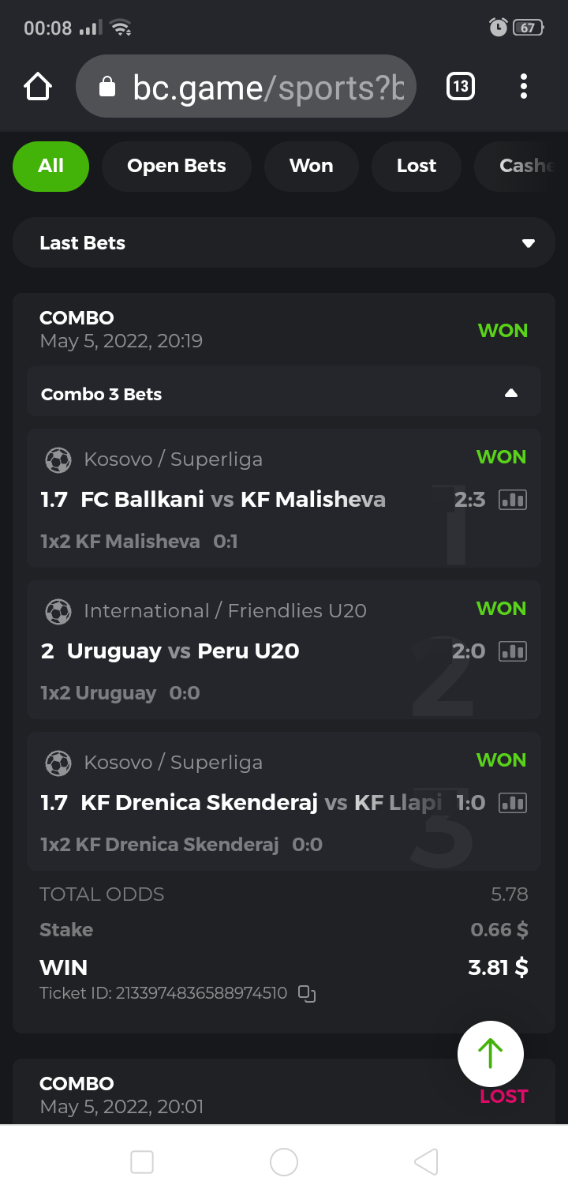Open the tab switcher showing 13 tabs

460,87
